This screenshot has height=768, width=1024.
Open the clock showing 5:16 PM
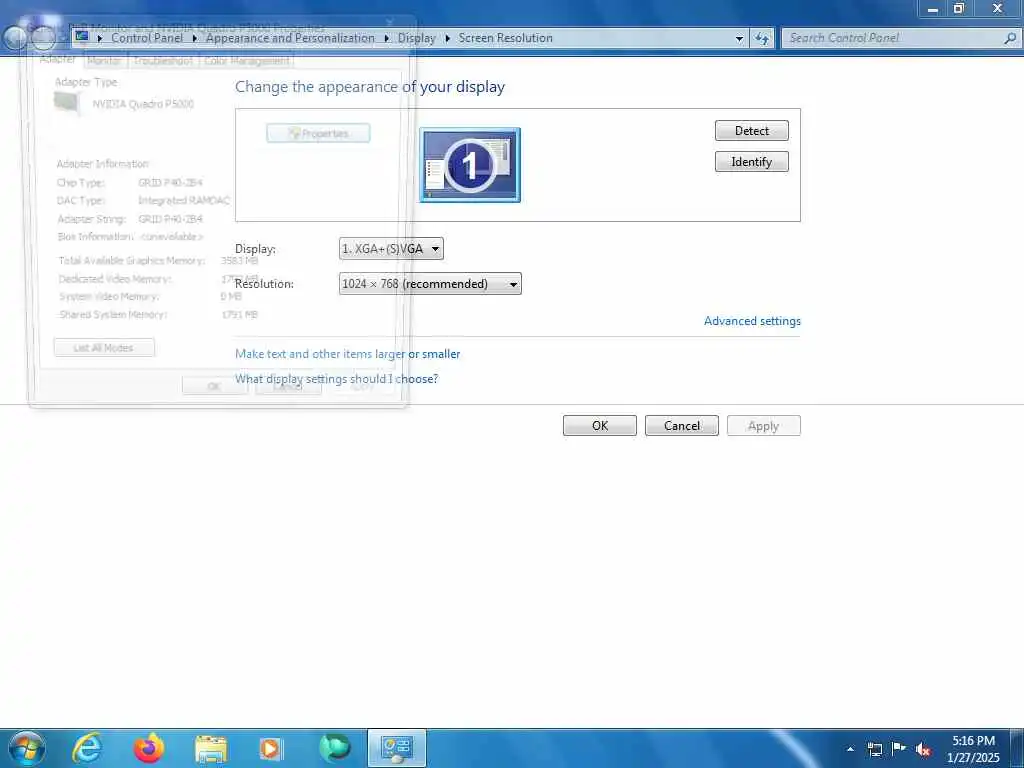coord(973,748)
